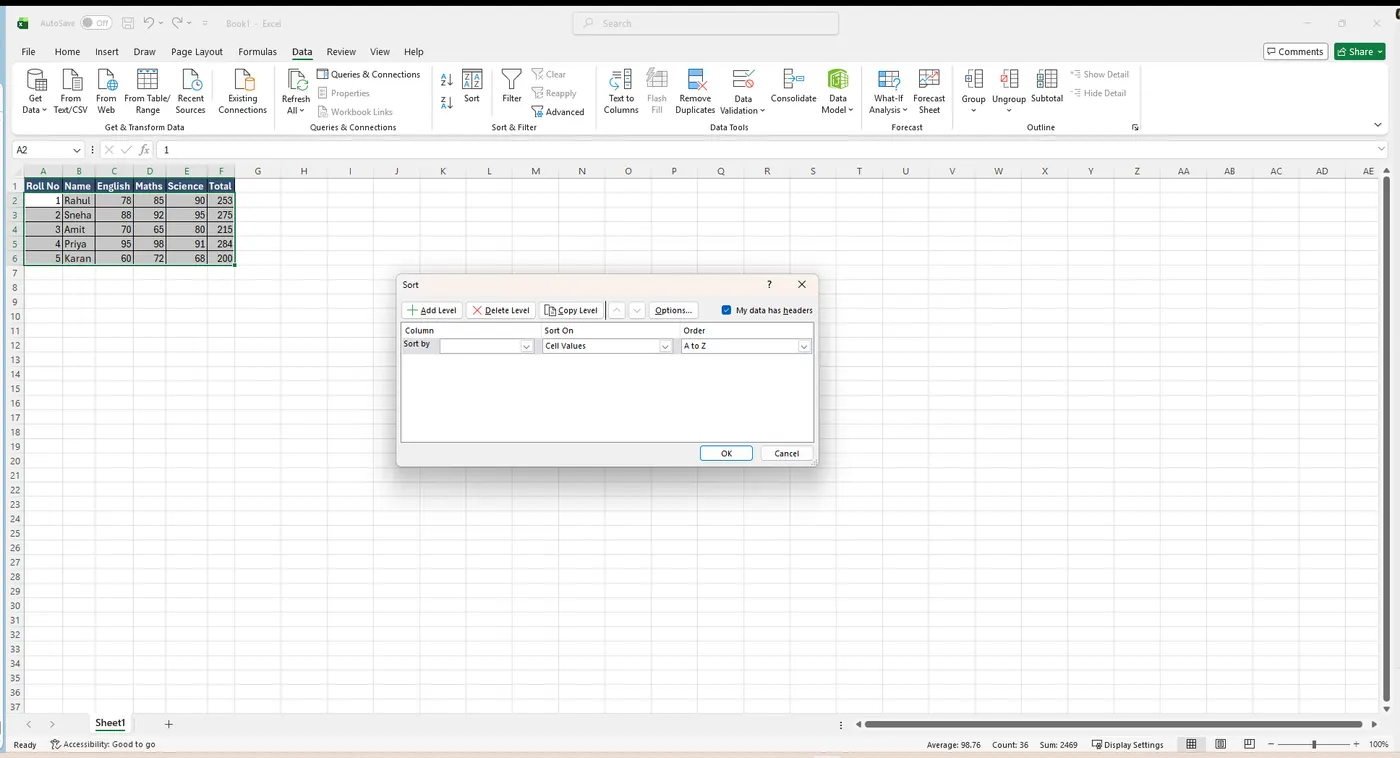This screenshot has height=758, width=1400.
Task: Click the horizontal scrollbar
Action: [x=1113, y=724]
